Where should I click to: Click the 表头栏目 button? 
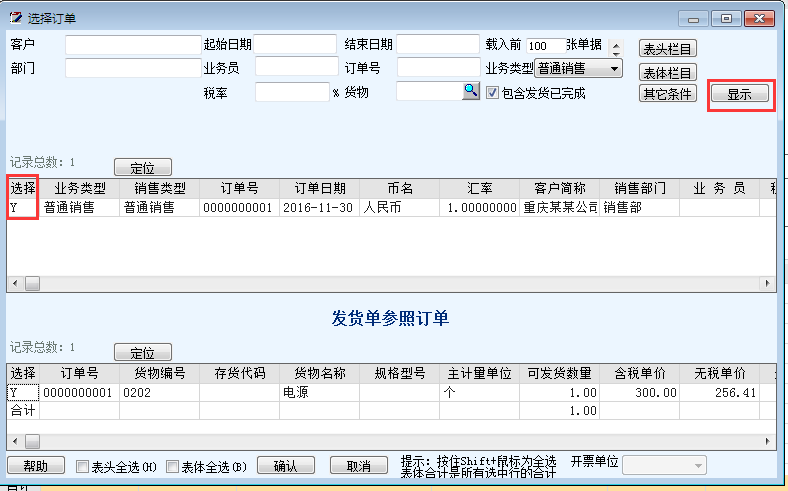[x=667, y=48]
